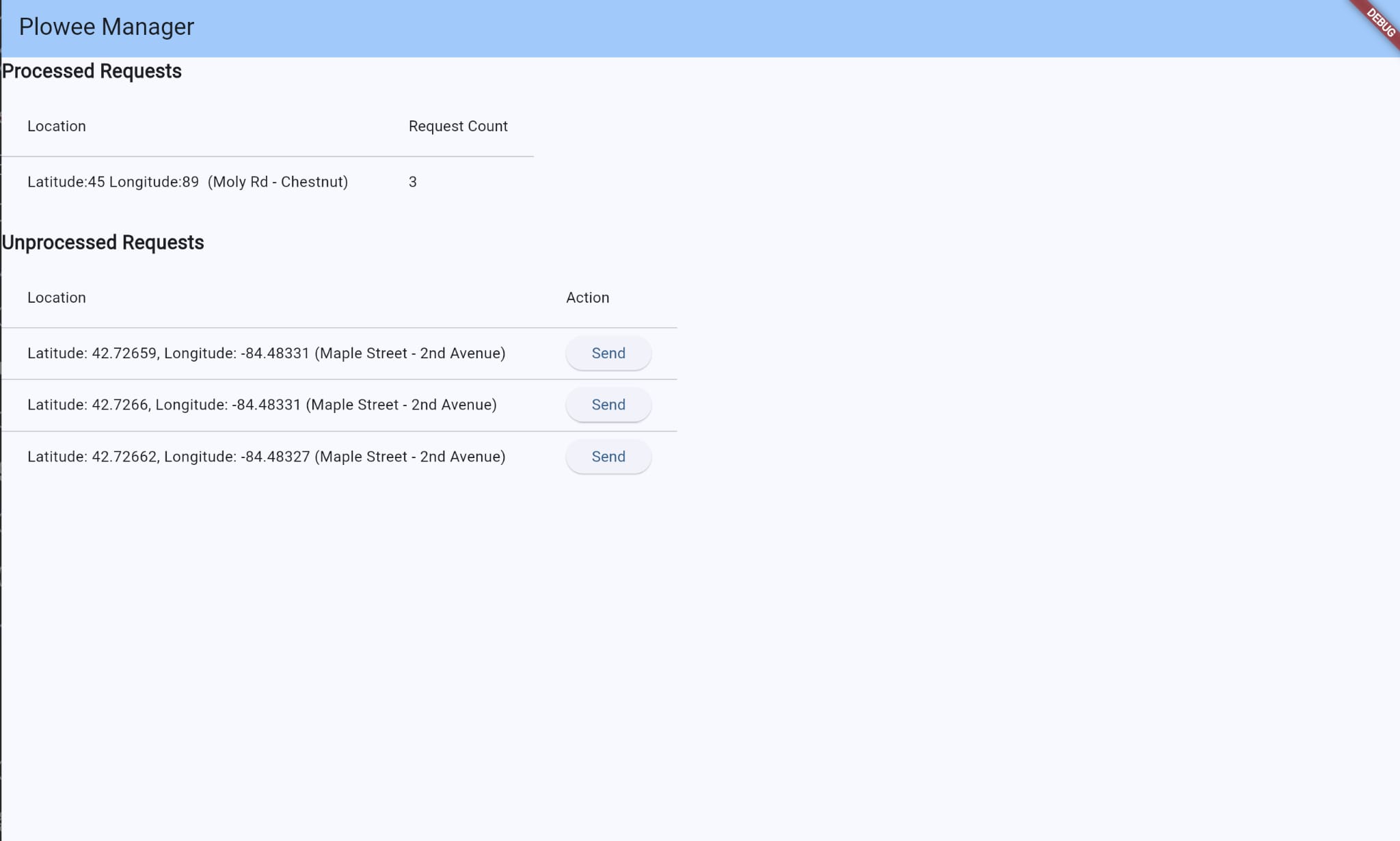Image resolution: width=1400 pixels, height=841 pixels.
Task: Select the Latitude 42.72659 location text
Action: coord(266,353)
